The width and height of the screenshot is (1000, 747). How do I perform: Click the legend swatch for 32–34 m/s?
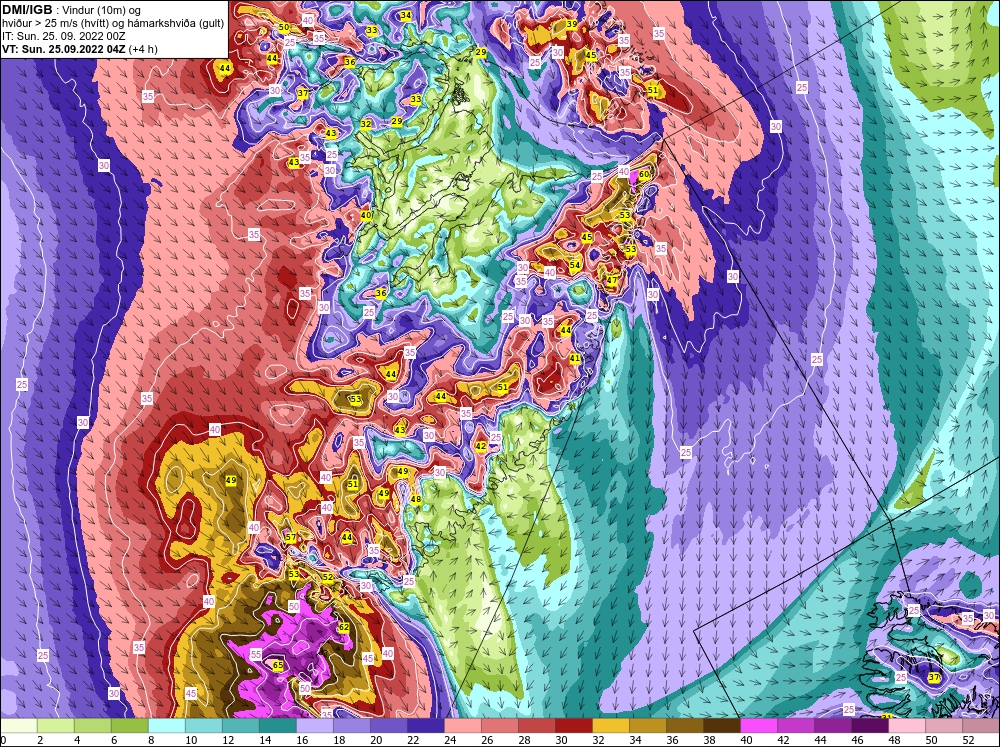point(611,725)
